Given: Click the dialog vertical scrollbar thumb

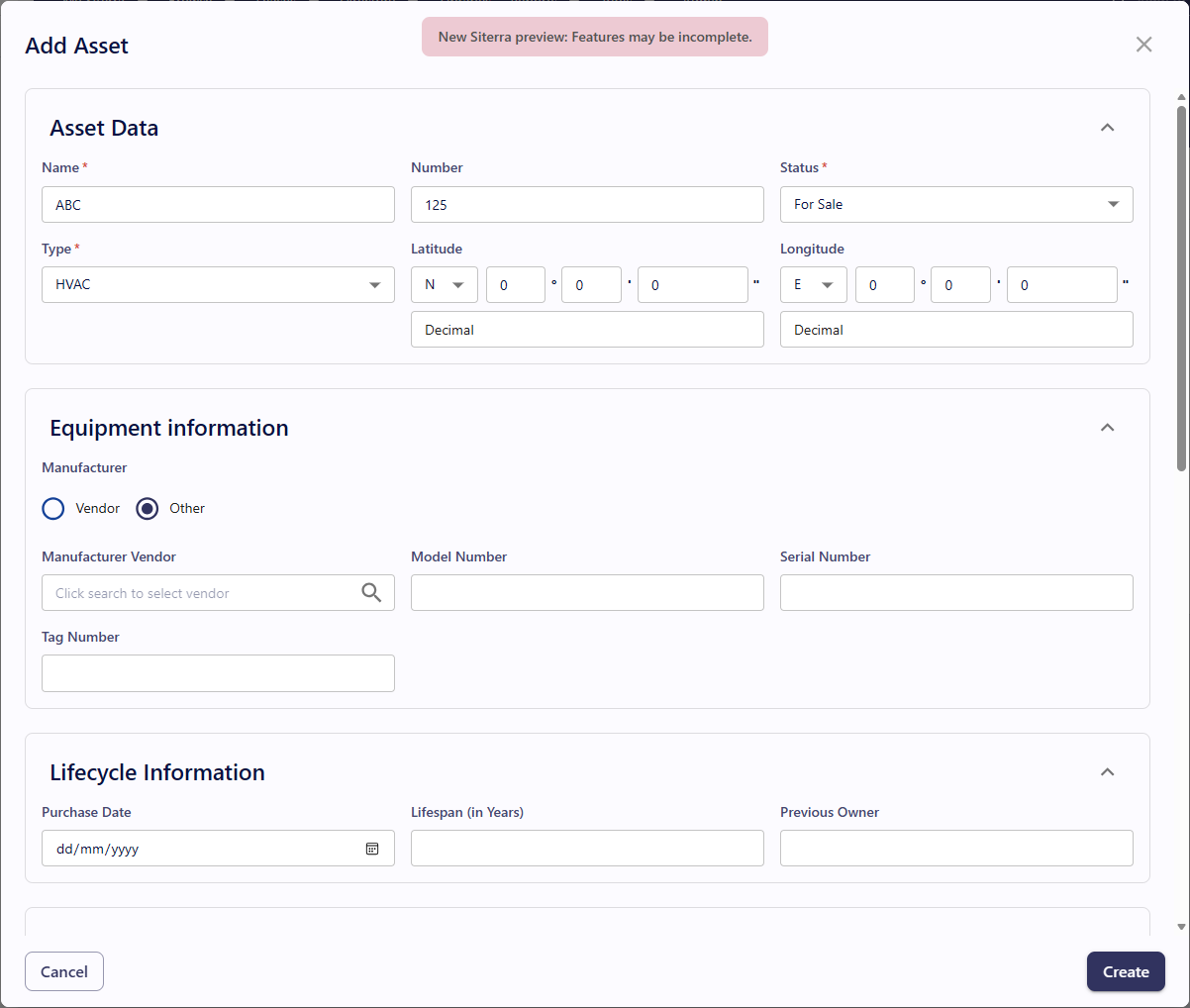Looking at the screenshot, I should [1181, 287].
